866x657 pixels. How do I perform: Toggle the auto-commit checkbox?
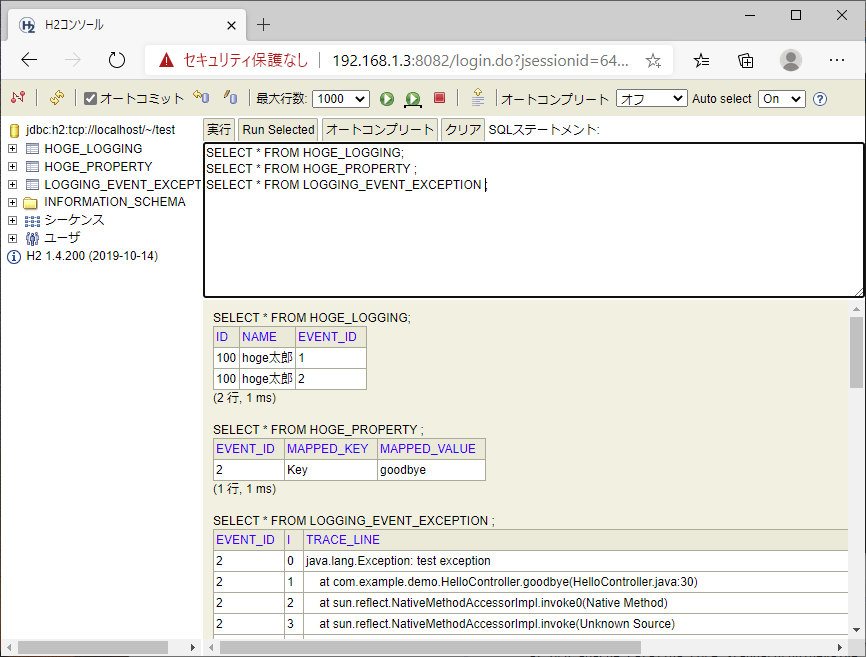pos(90,98)
